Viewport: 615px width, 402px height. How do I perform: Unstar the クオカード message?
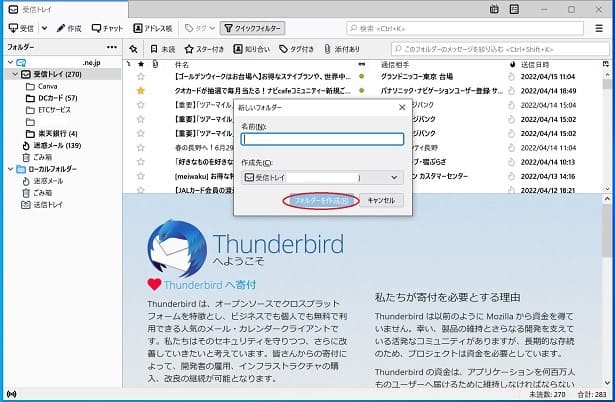pyautogui.click(x=140, y=91)
